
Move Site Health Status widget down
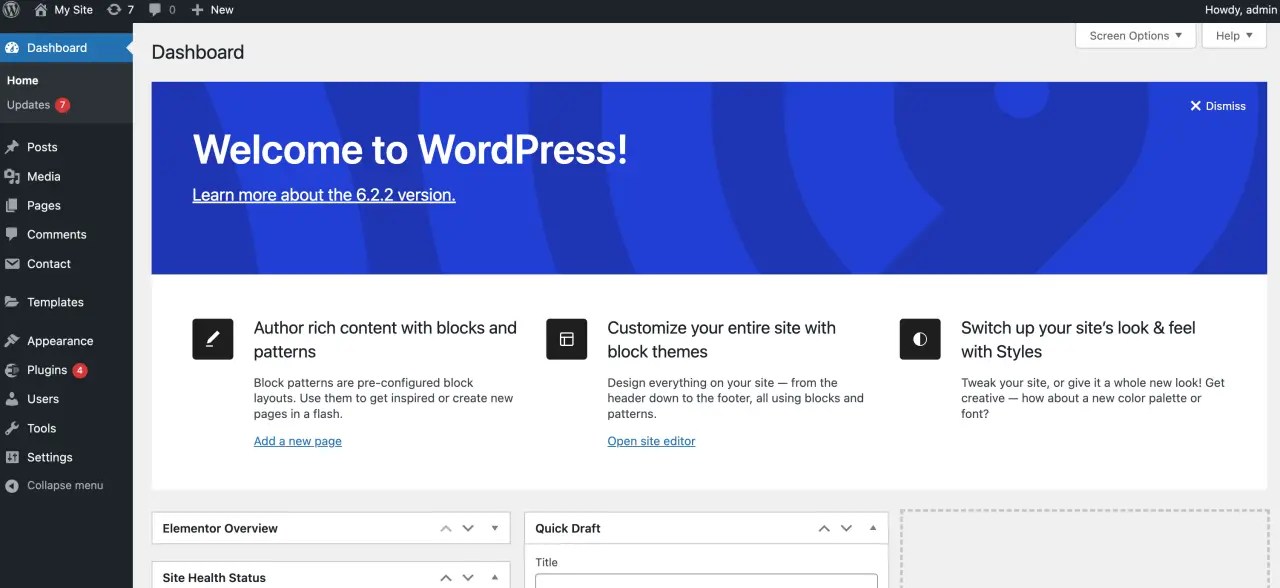pyautogui.click(x=468, y=577)
